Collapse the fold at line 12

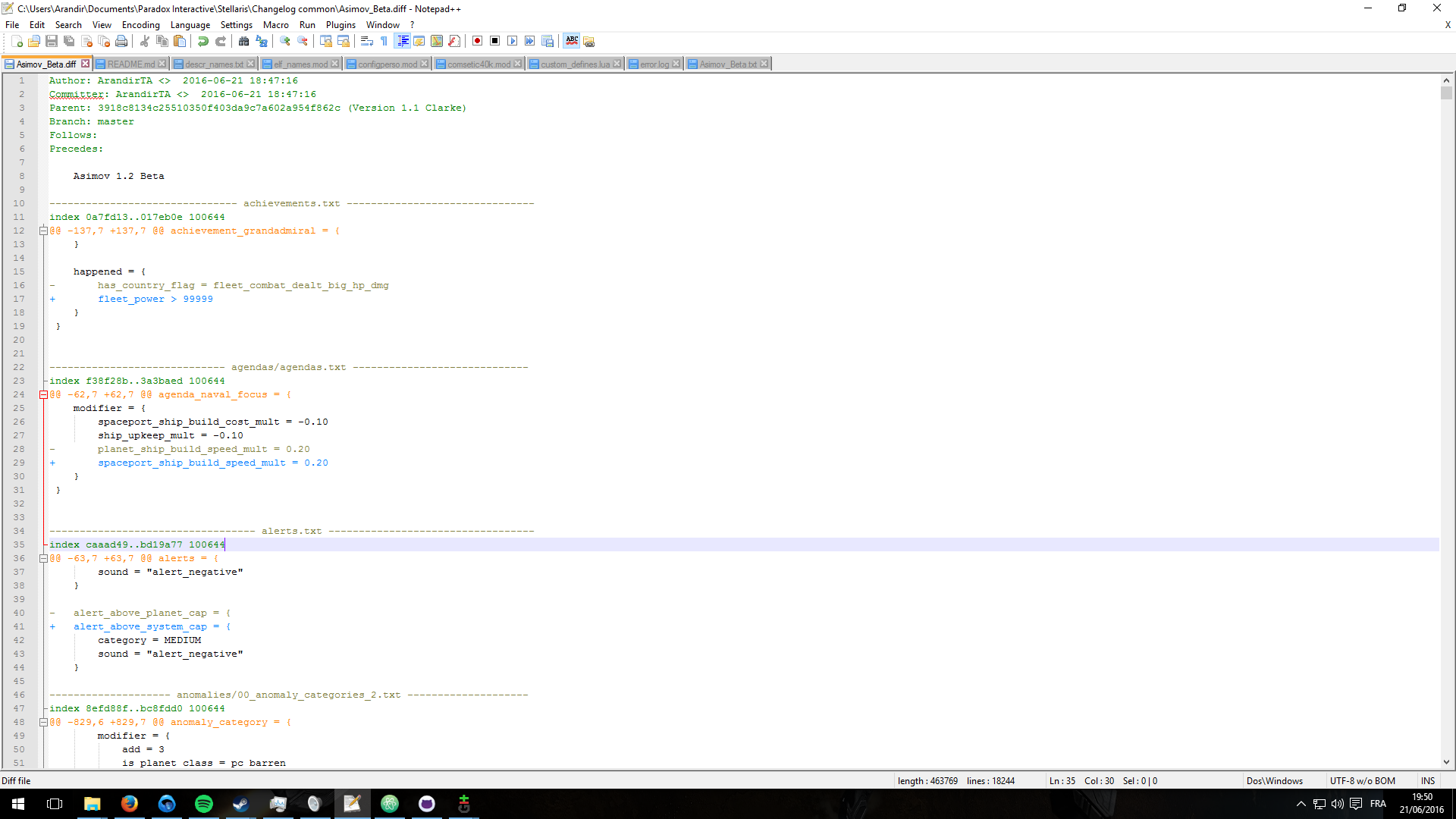click(x=43, y=231)
